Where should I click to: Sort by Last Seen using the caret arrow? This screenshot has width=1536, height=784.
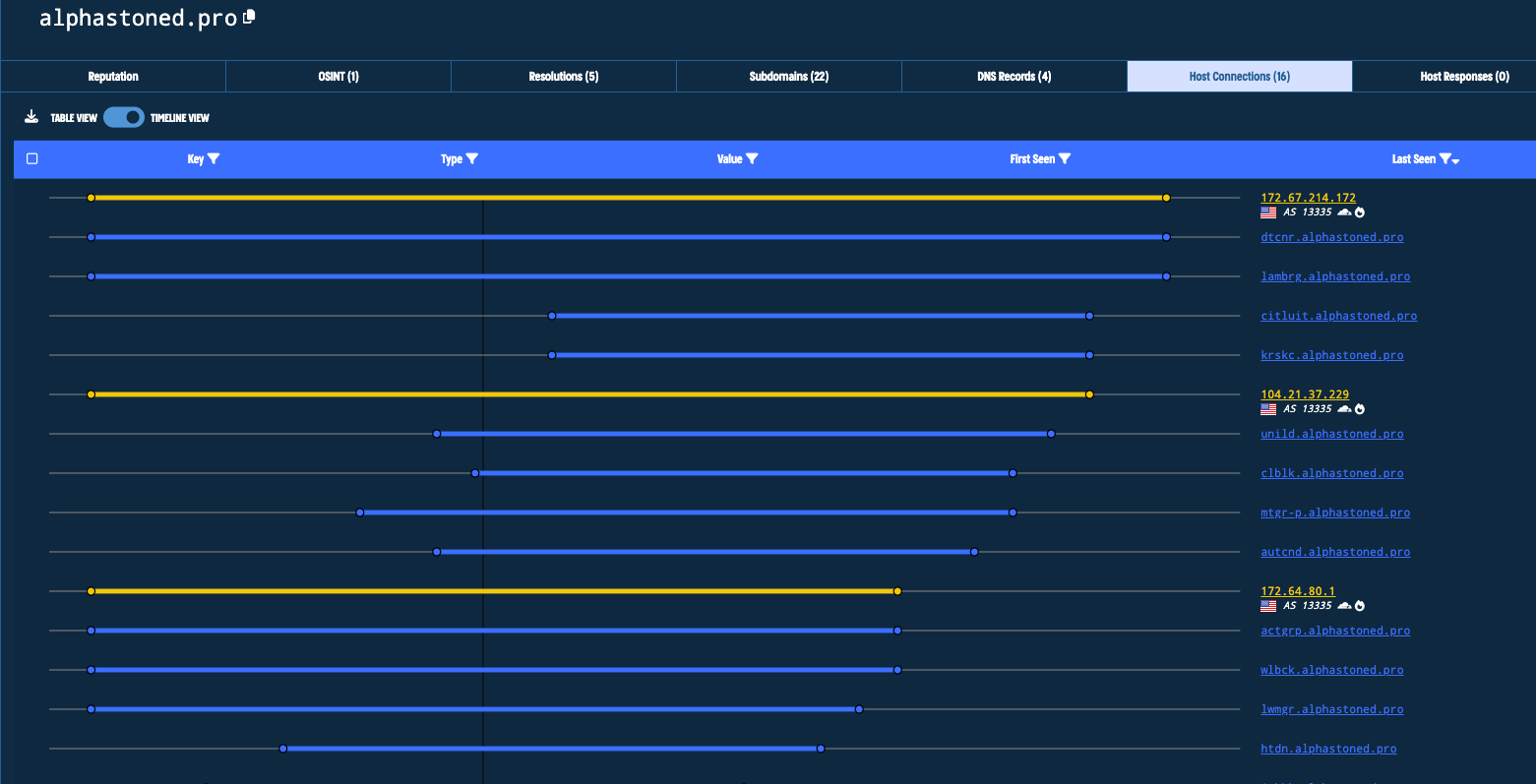pos(1455,160)
